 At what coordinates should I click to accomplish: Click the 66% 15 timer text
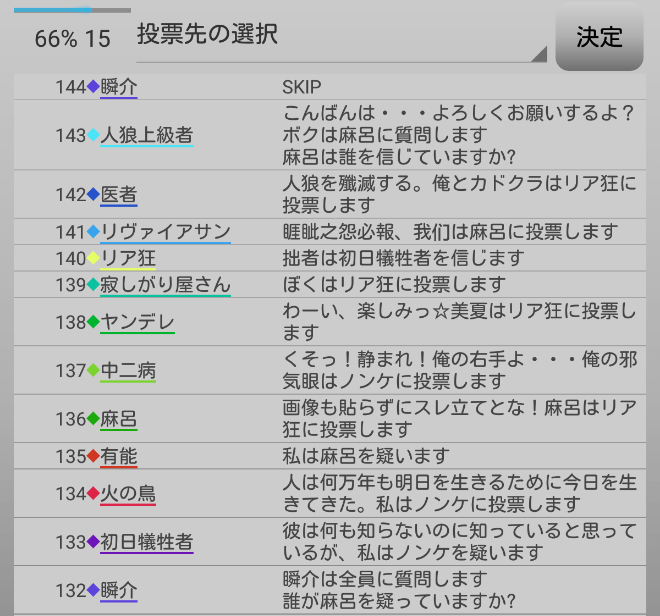pyautogui.click(x=72, y=39)
